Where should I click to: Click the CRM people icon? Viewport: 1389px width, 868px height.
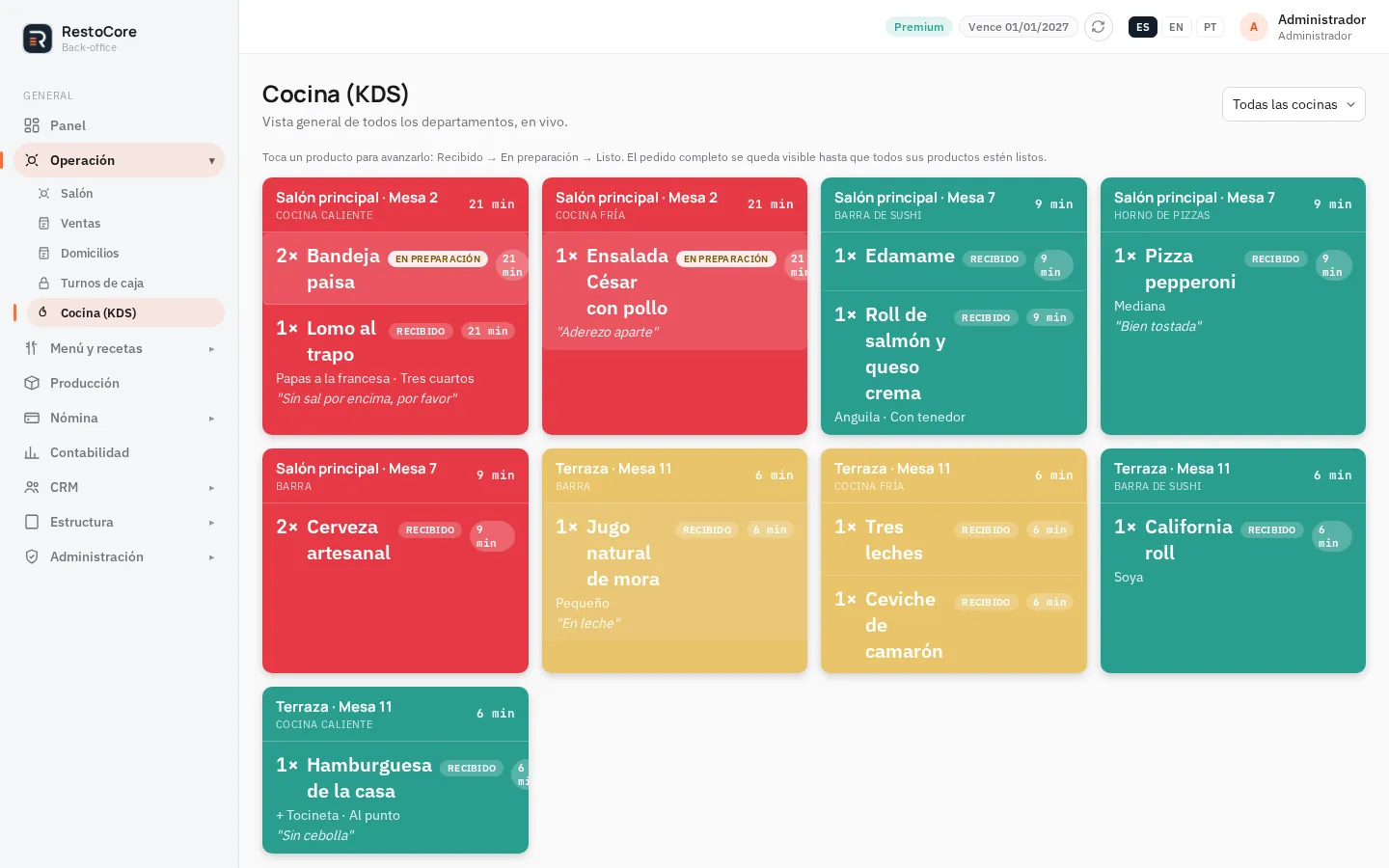click(x=32, y=487)
